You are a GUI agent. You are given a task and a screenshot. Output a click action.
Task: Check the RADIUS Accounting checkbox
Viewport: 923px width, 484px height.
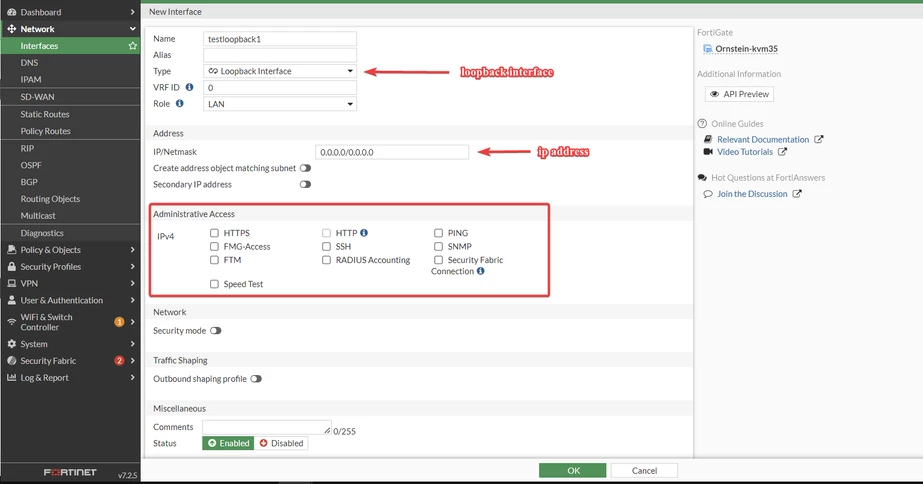[x=326, y=260]
